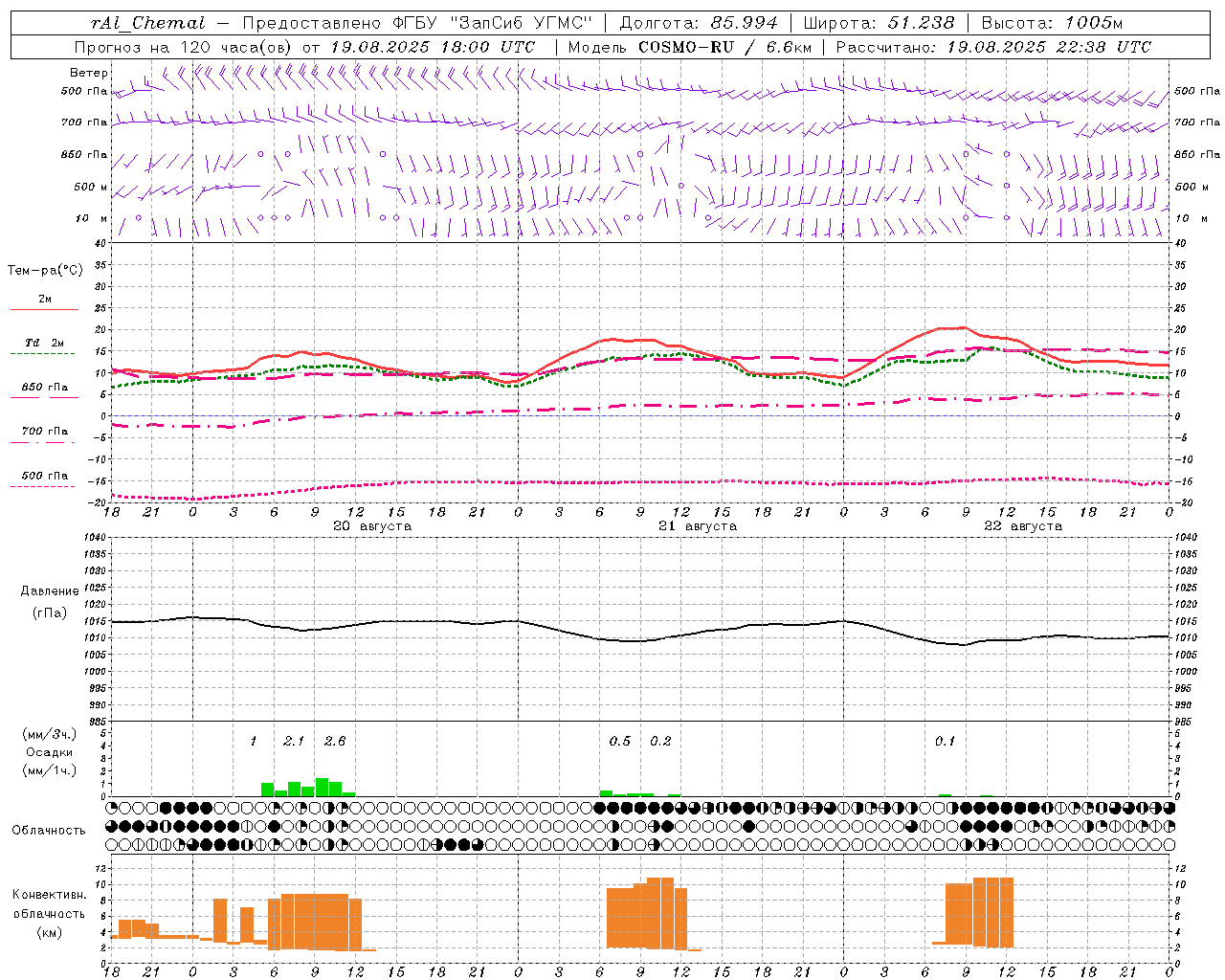Click the red '2м' temperature legend line
The image size is (1225, 980).
(44, 309)
